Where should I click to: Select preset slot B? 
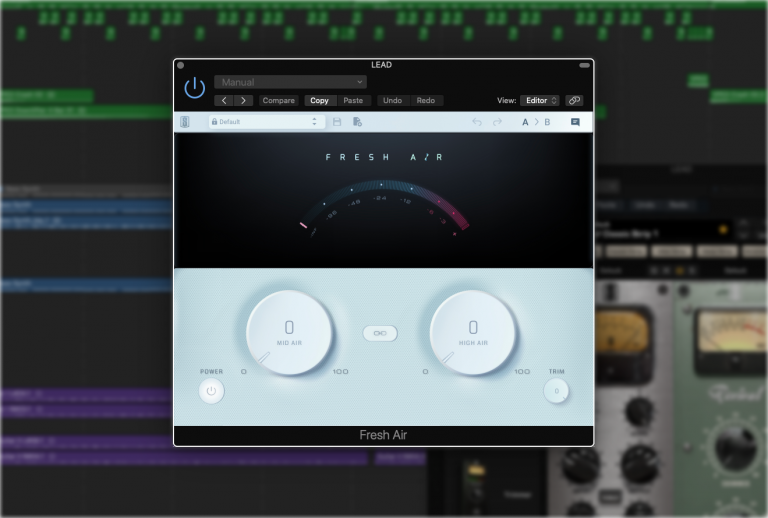coord(547,122)
